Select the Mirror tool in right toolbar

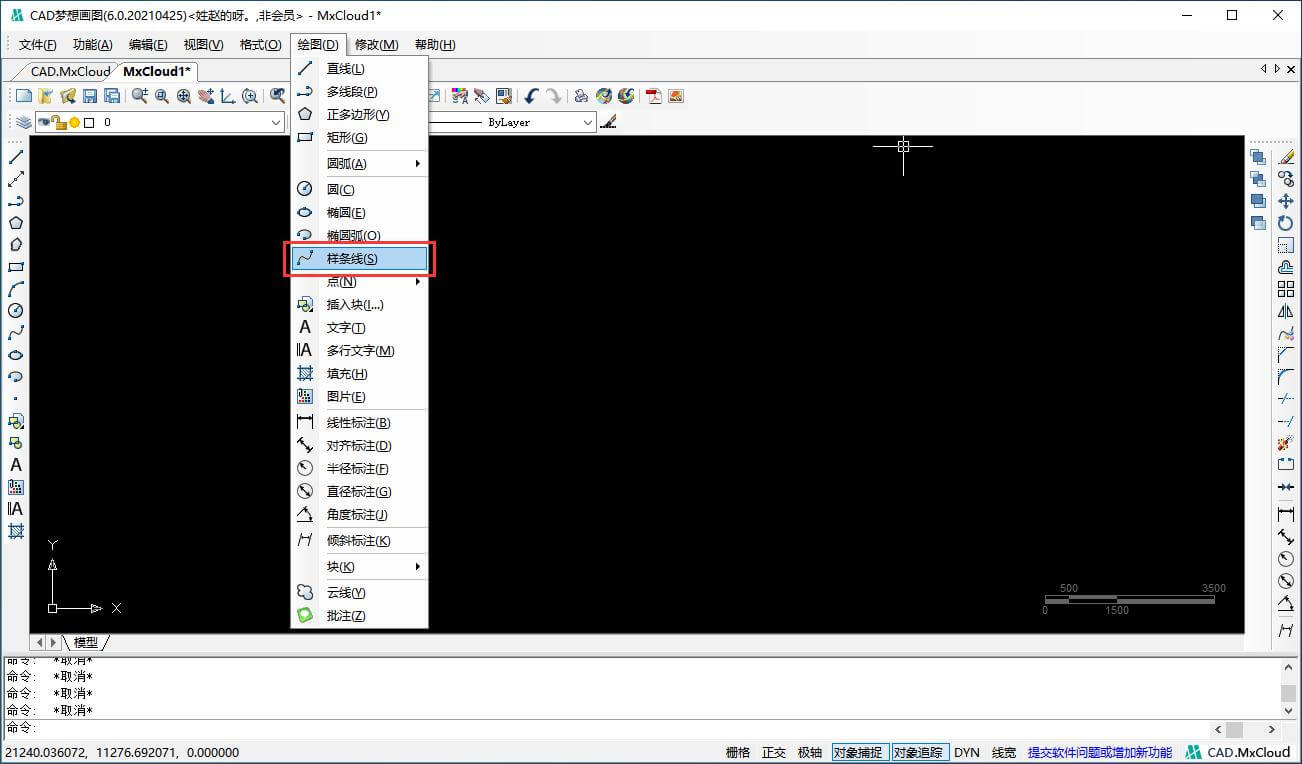[x=1286, y=311]
